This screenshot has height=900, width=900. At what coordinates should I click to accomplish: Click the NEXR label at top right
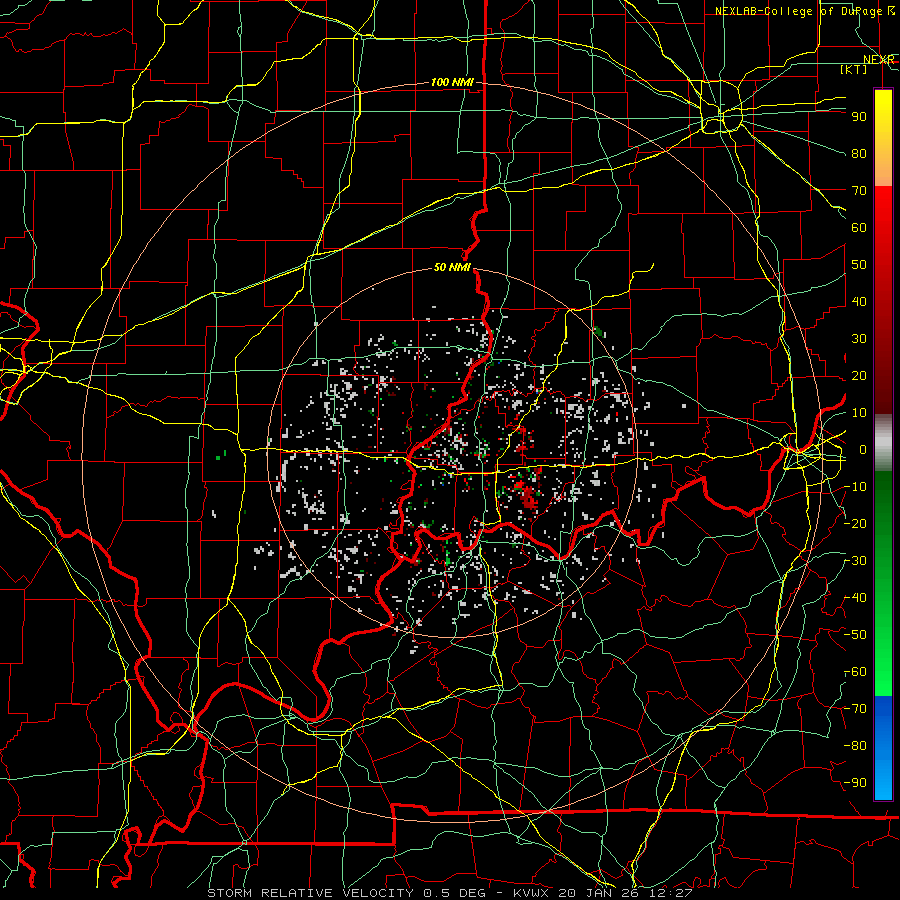(878, 60)
